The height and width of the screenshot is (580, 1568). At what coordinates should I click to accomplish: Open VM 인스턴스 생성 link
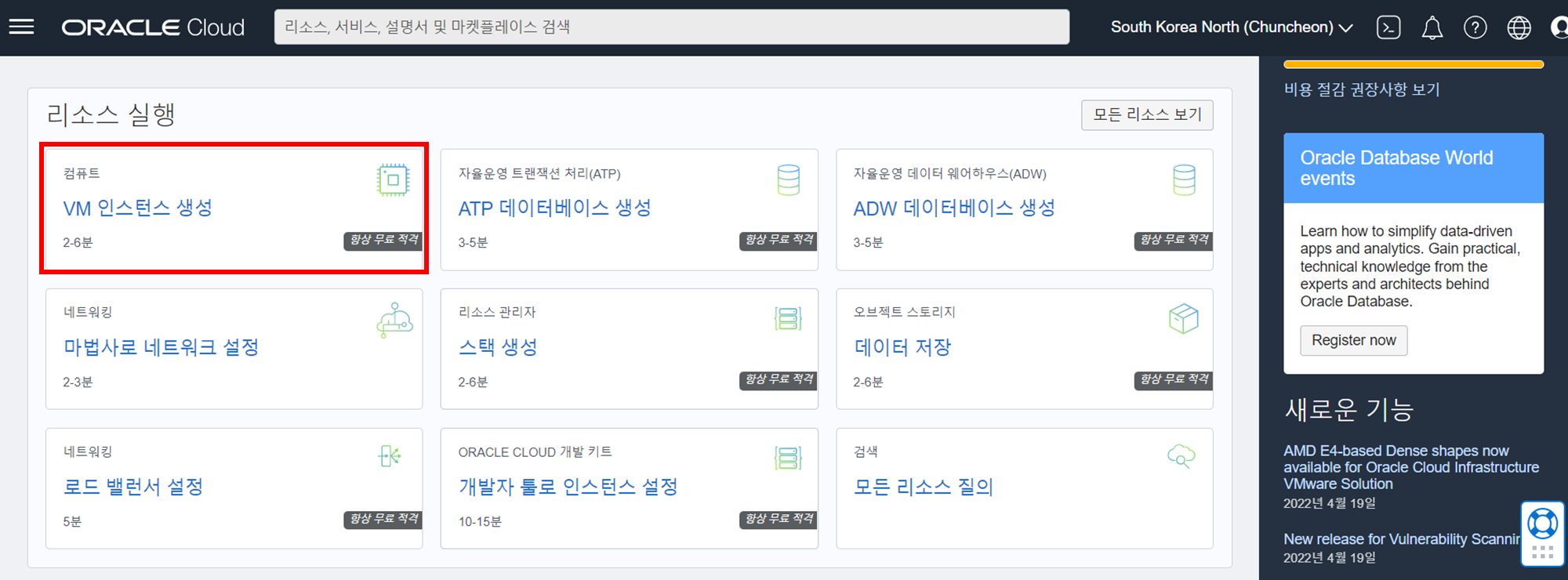point(138,208)
